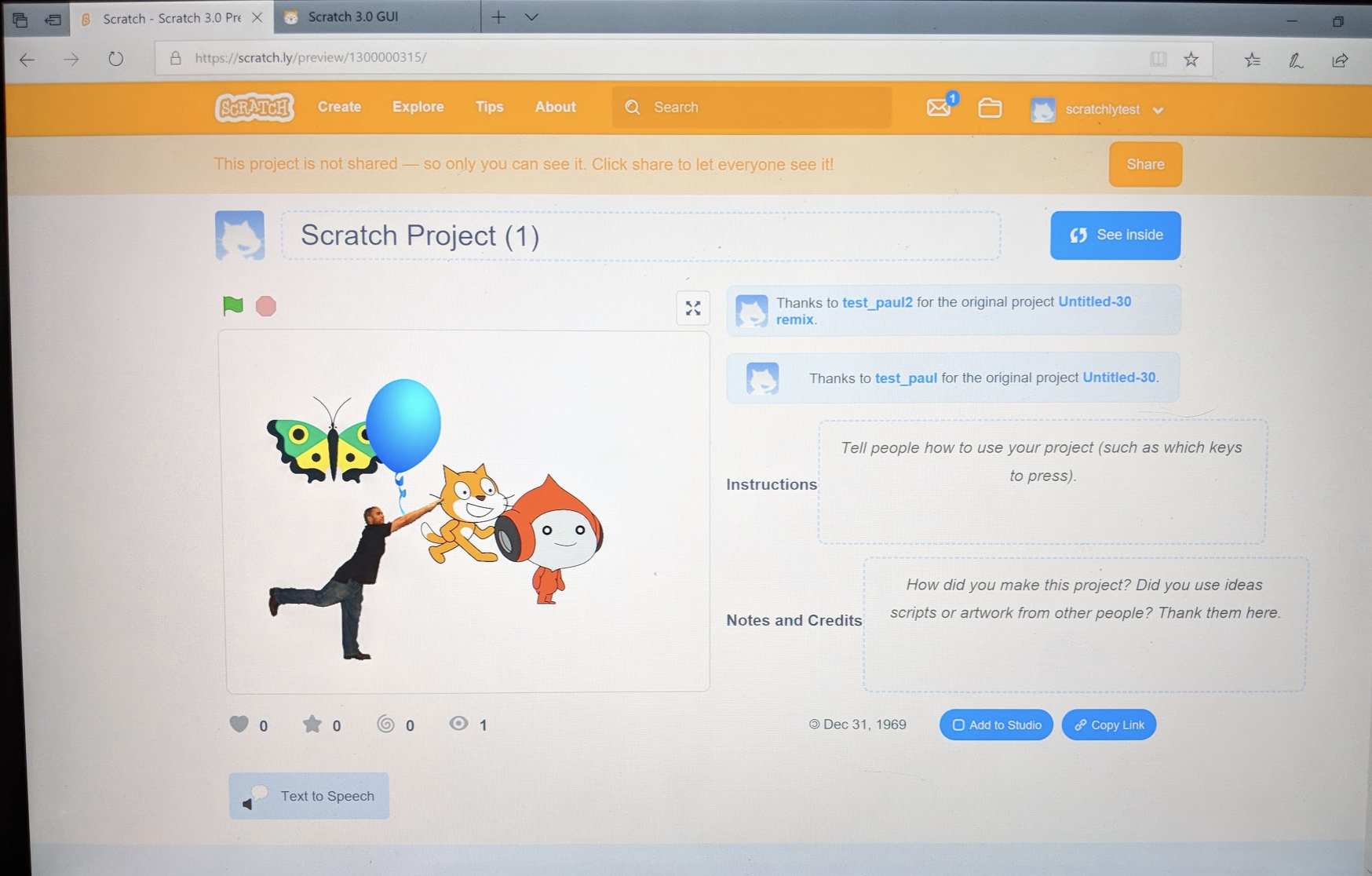Image resolution: width=1372 pixels, height=876 pixels.
Task: Click the browser back arrow
Action: tap(27, 59)
